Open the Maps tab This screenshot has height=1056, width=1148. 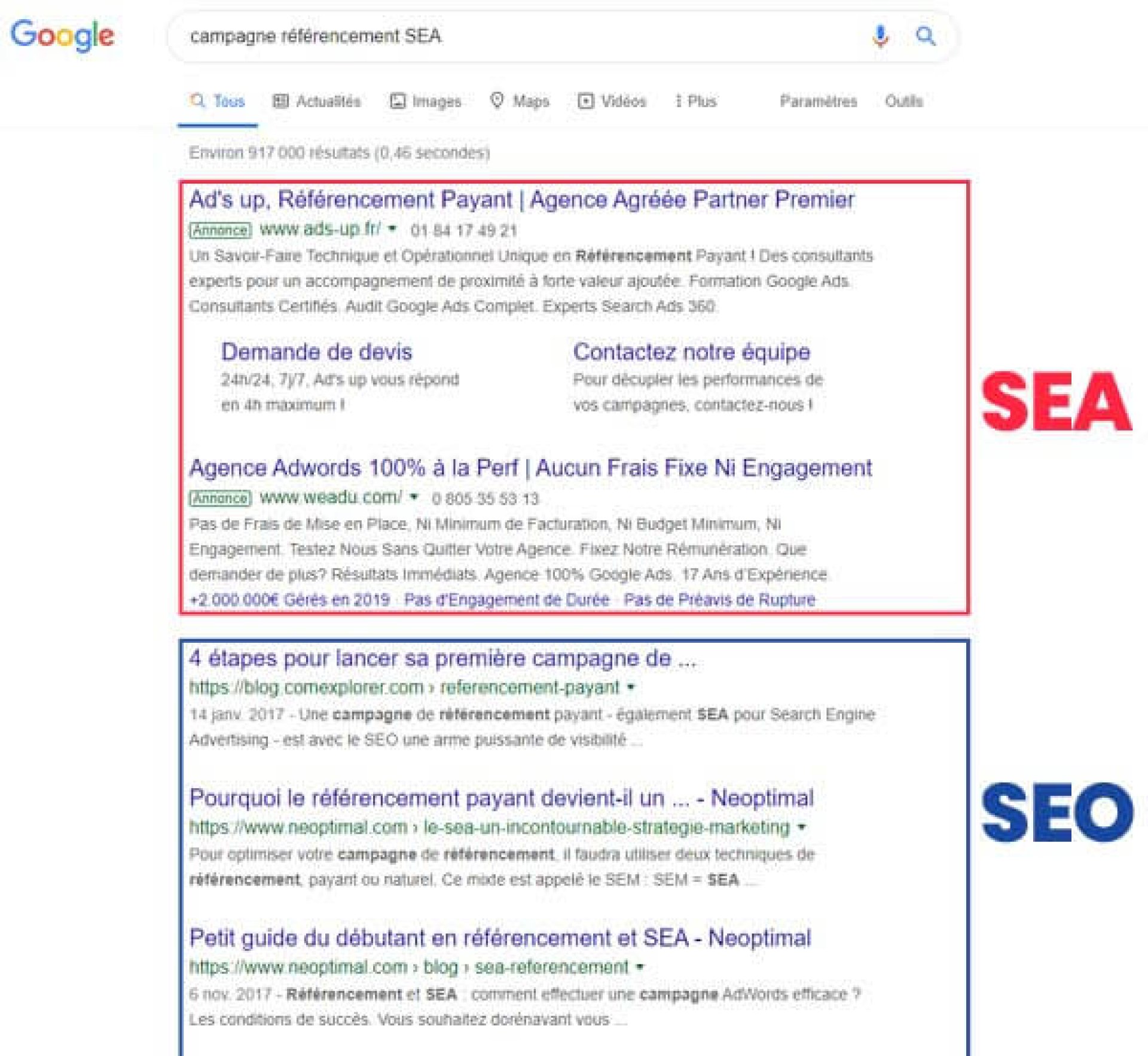[519, 101]
